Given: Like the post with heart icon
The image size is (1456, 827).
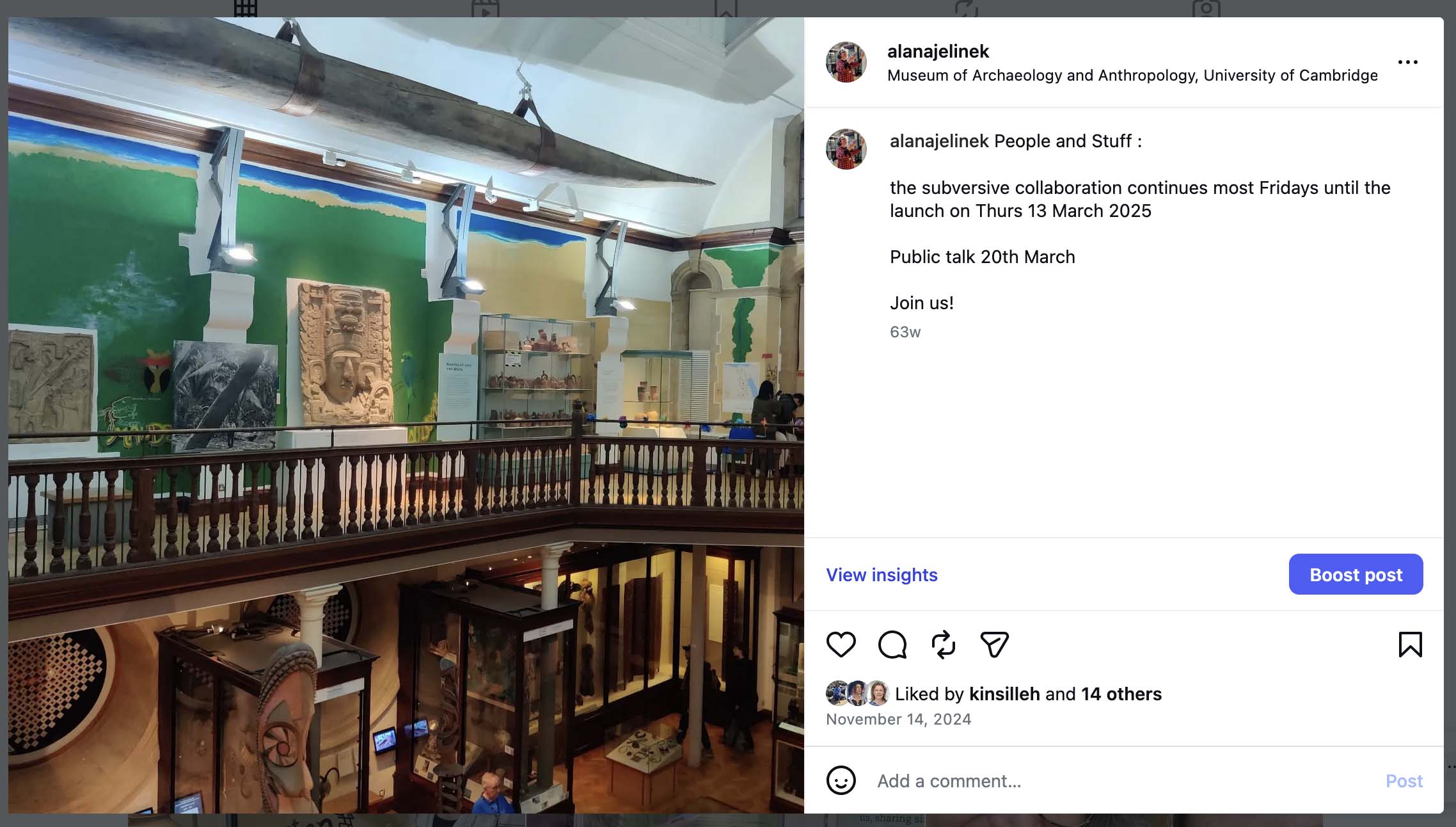Looking at the screenshot, I should pyautogui.click(x=841, y=644).
